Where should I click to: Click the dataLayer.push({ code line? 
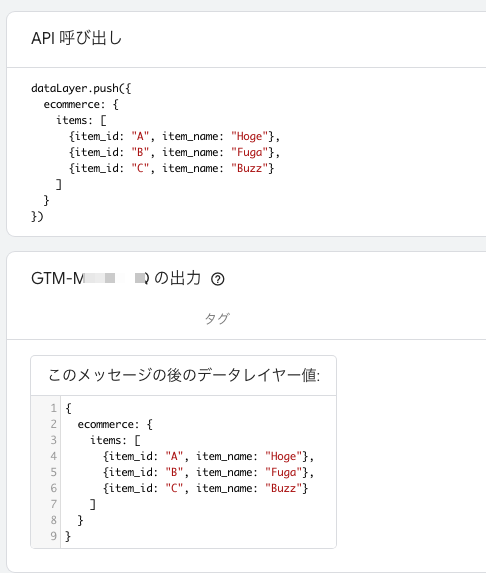click(x=81, y=88)
